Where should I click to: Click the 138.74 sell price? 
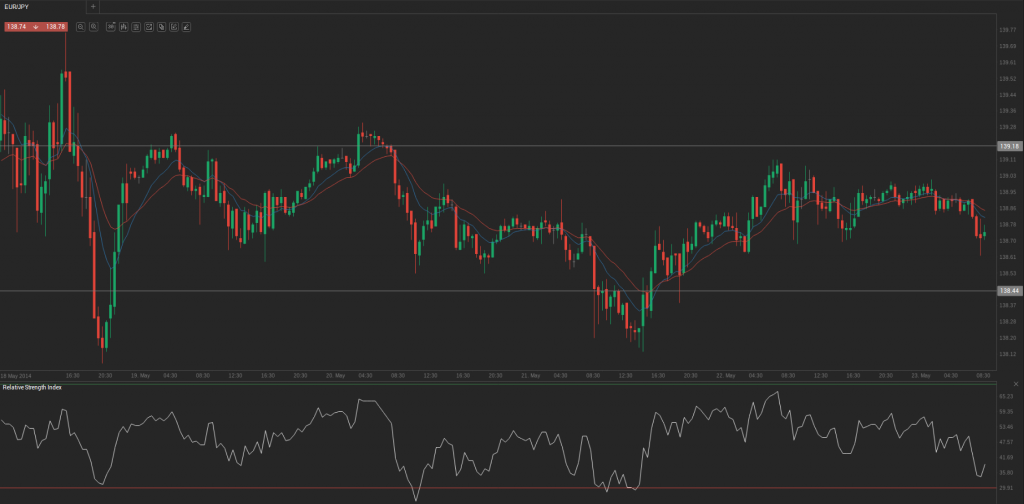[15, 27]
